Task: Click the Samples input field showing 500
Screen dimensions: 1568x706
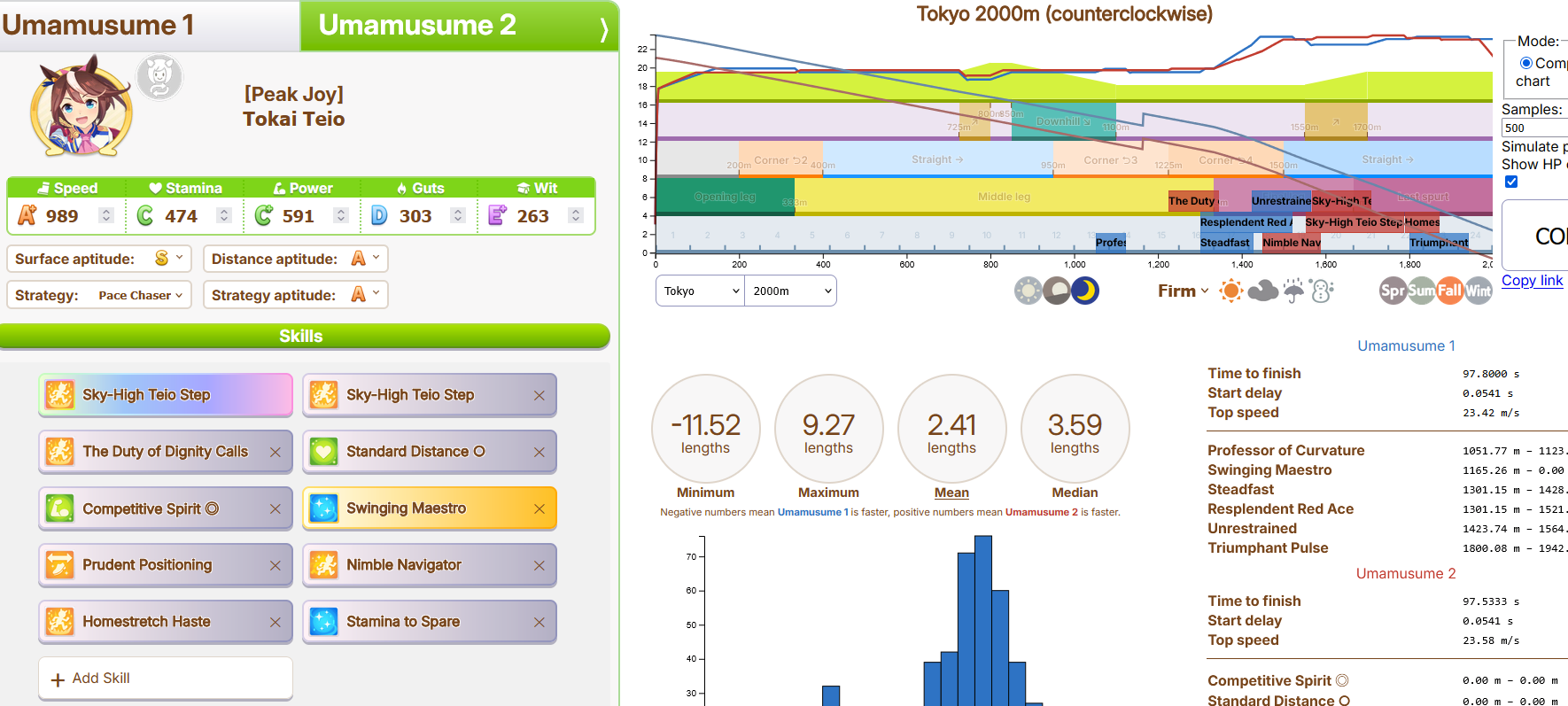Action: click(x=1534, y=128)
